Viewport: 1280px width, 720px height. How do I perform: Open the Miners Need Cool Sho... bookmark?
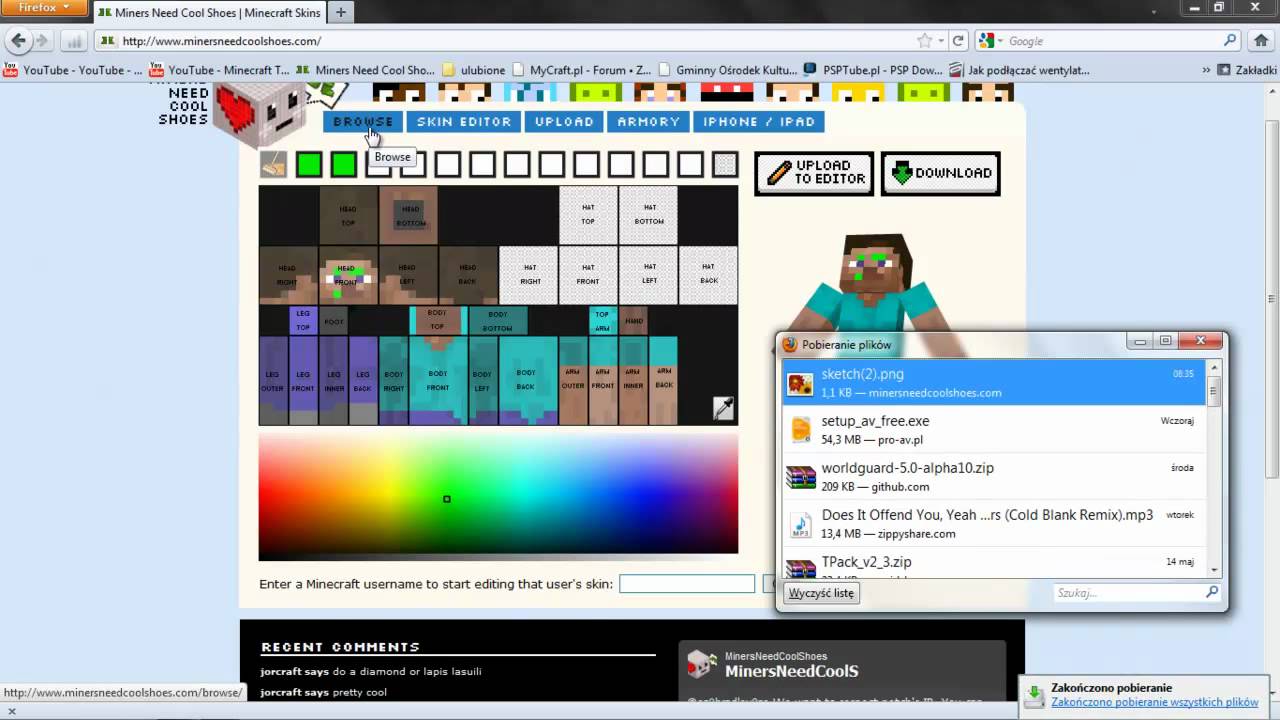point(365,70)
